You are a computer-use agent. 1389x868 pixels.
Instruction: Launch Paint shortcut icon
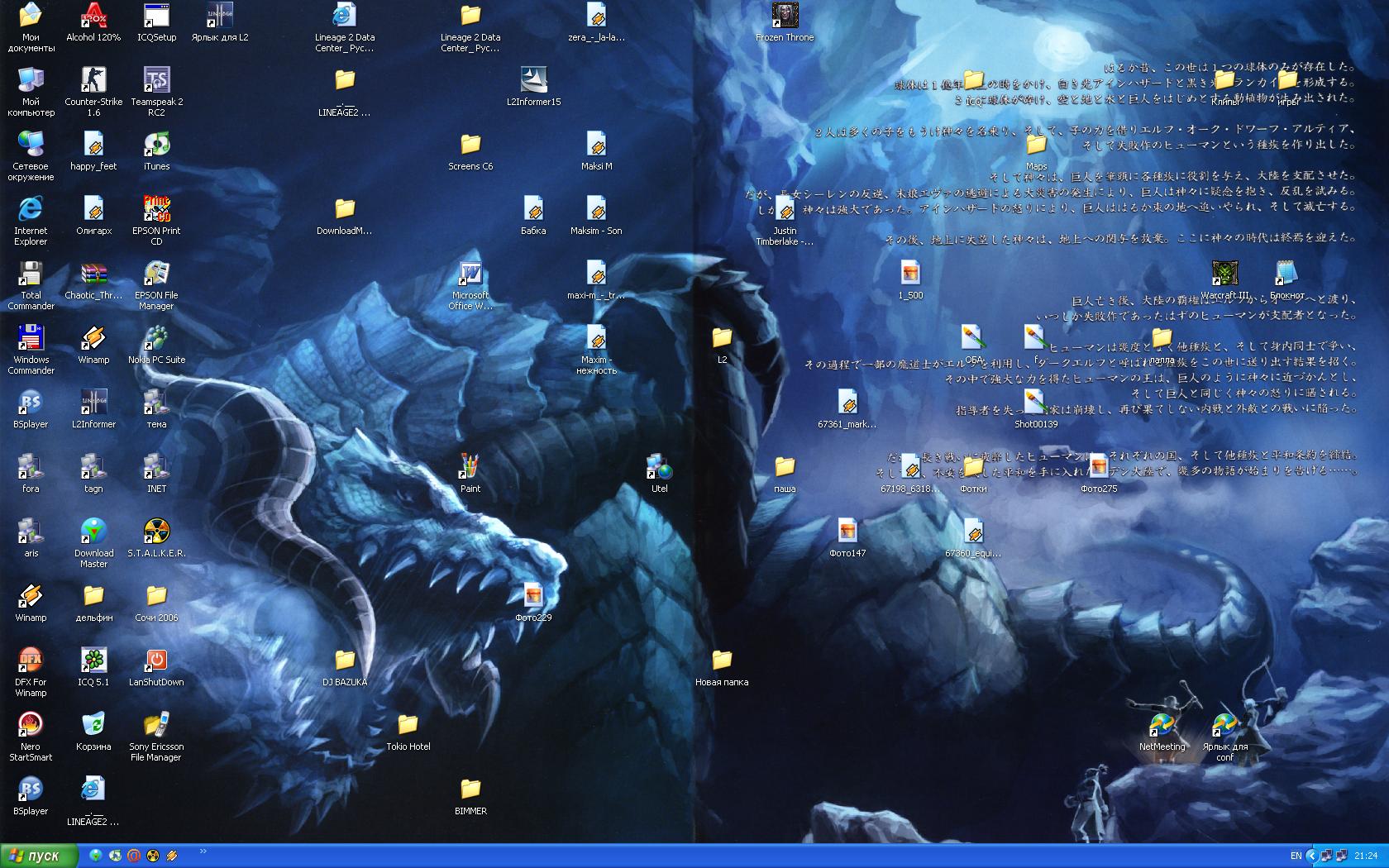[470, 474]
